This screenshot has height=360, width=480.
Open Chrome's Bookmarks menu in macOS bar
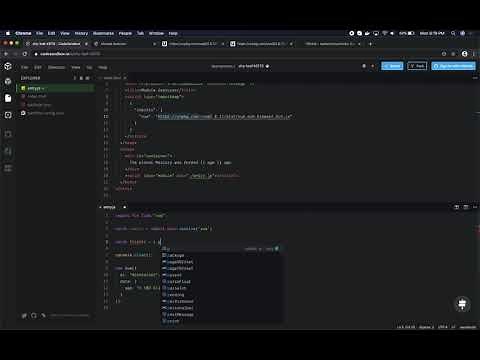[103, 33]
